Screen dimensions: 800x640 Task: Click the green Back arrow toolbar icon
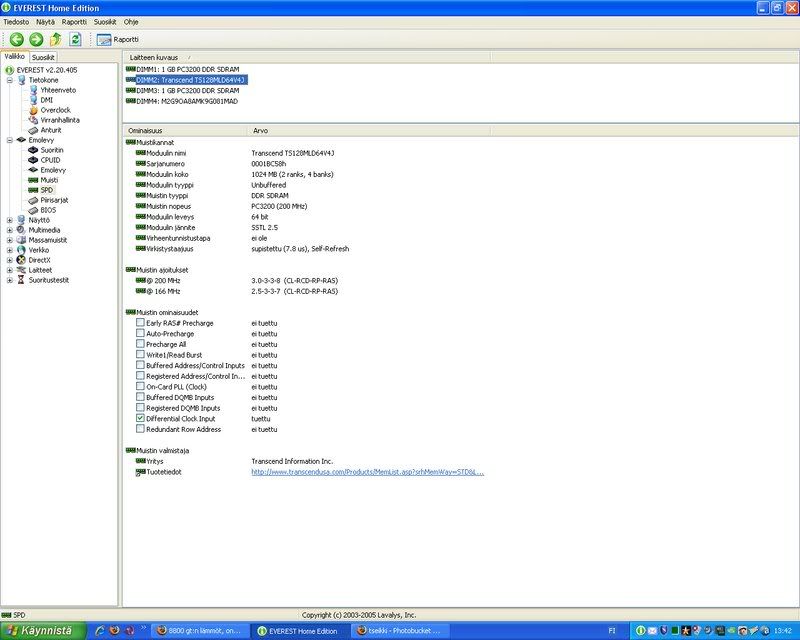(17, 39)
